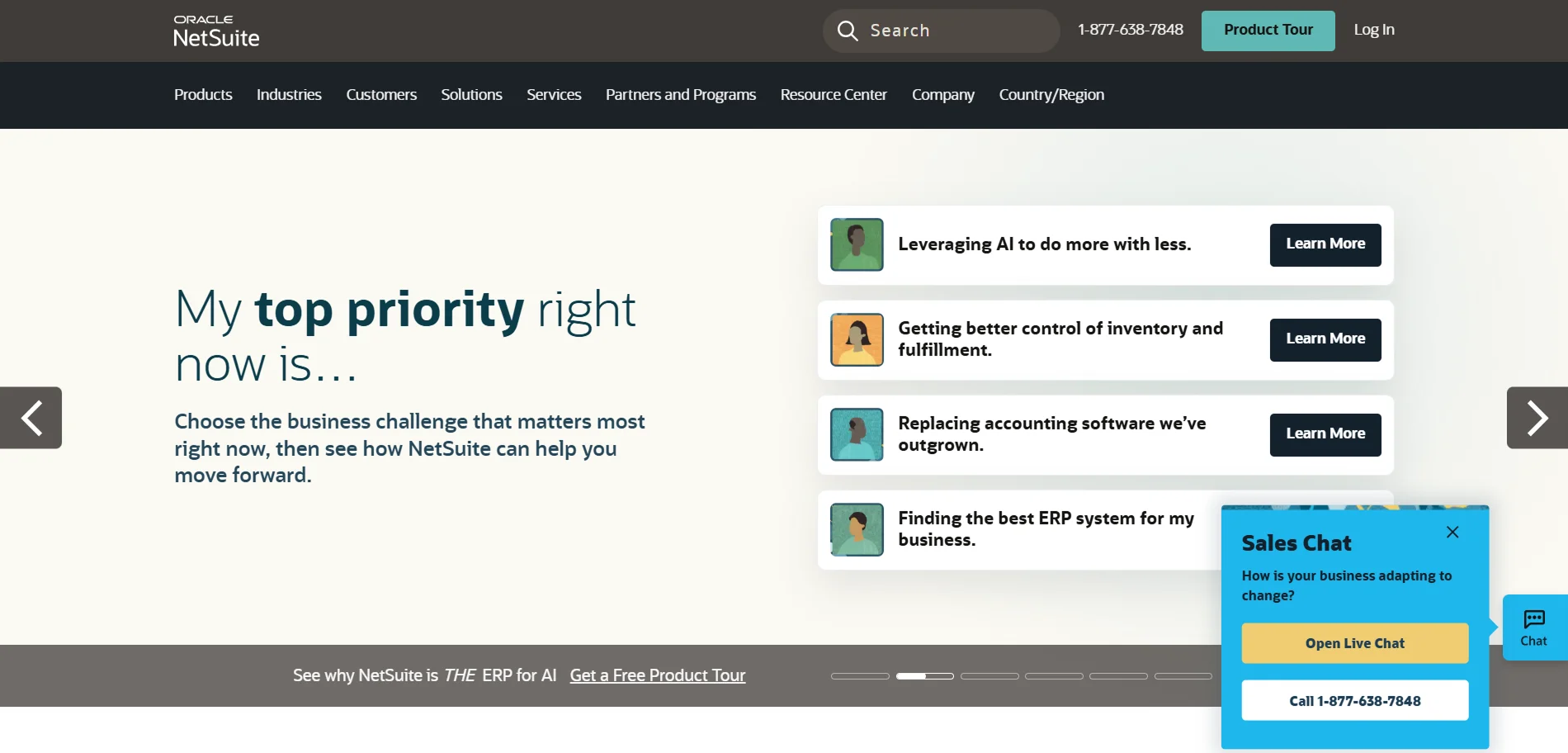
Task: Jump to first carousel slide indicator
Action: [x=860, y=676]
